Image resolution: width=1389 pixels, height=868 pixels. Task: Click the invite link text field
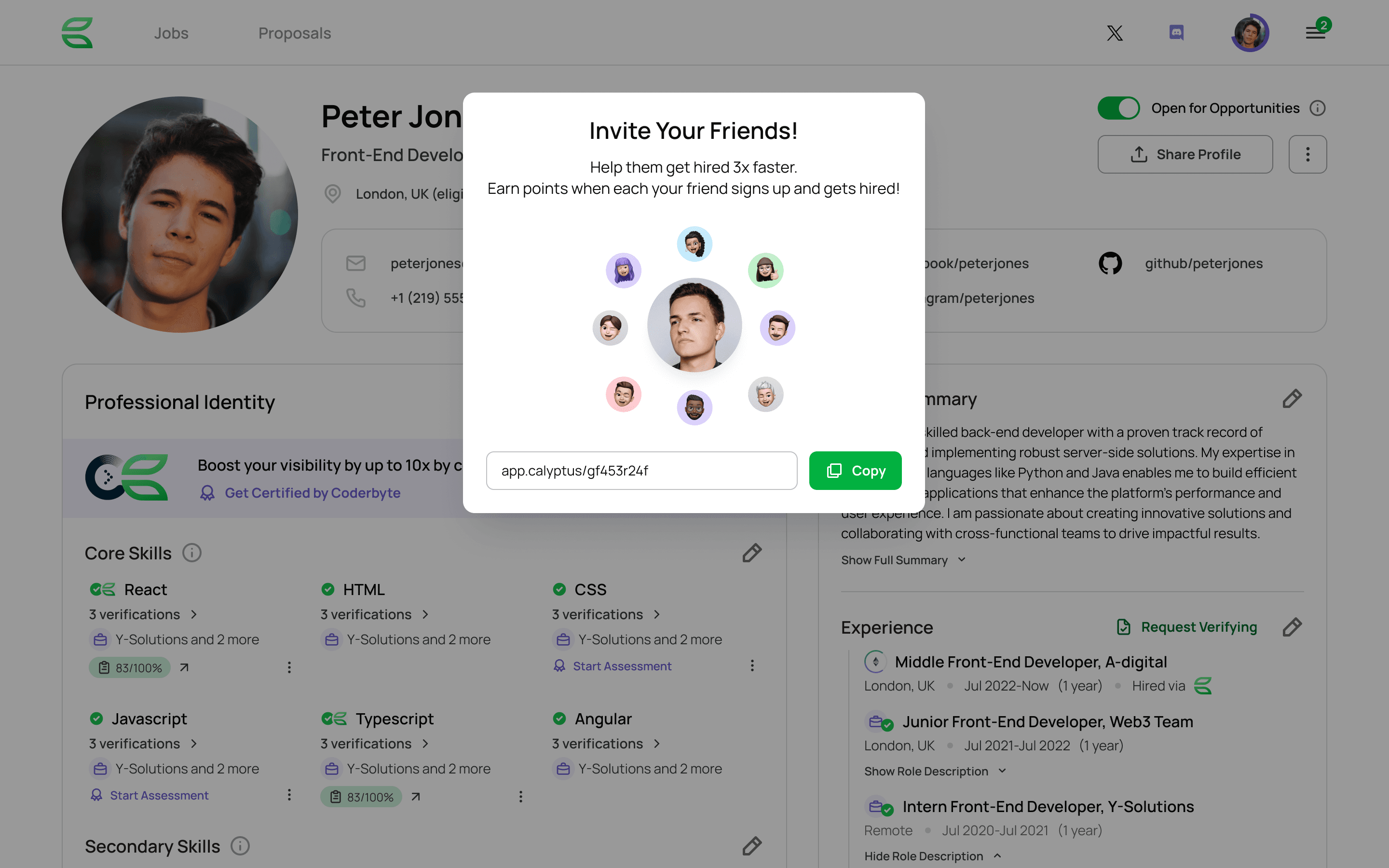coord(642,470)
